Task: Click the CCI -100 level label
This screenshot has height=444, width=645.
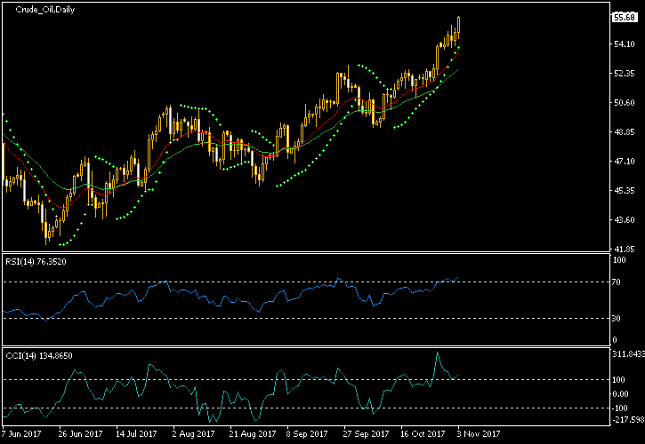Action: click(x=620, y=408)
